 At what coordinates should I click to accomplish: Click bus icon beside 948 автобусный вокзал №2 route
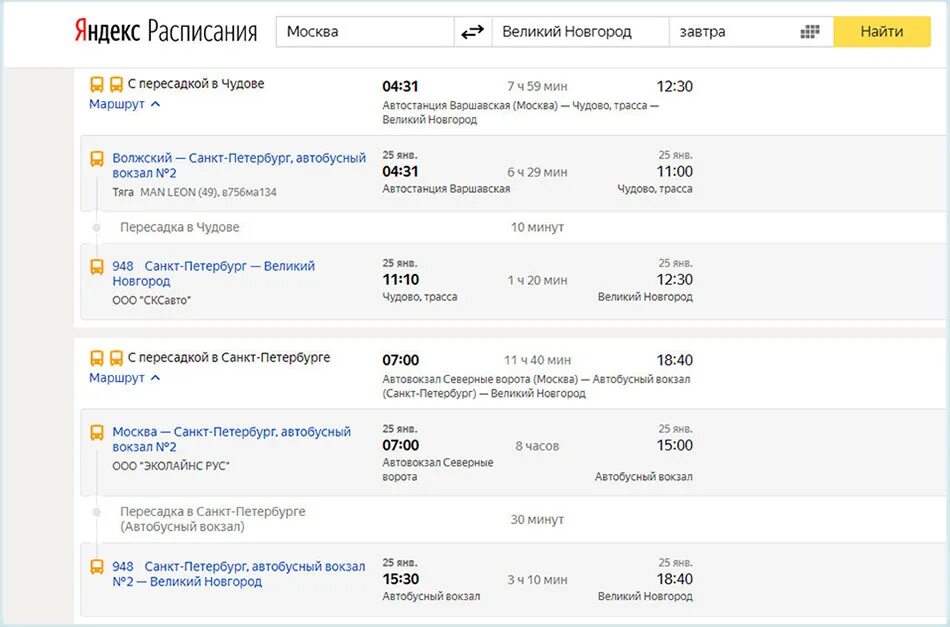97,567
